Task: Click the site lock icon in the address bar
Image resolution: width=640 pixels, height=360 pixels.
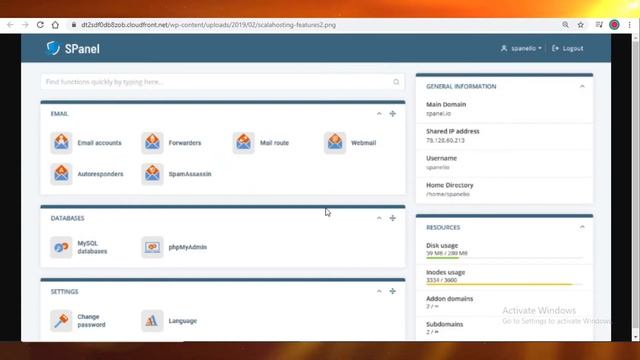Action: pyautogui.click(x=73, y=25)
